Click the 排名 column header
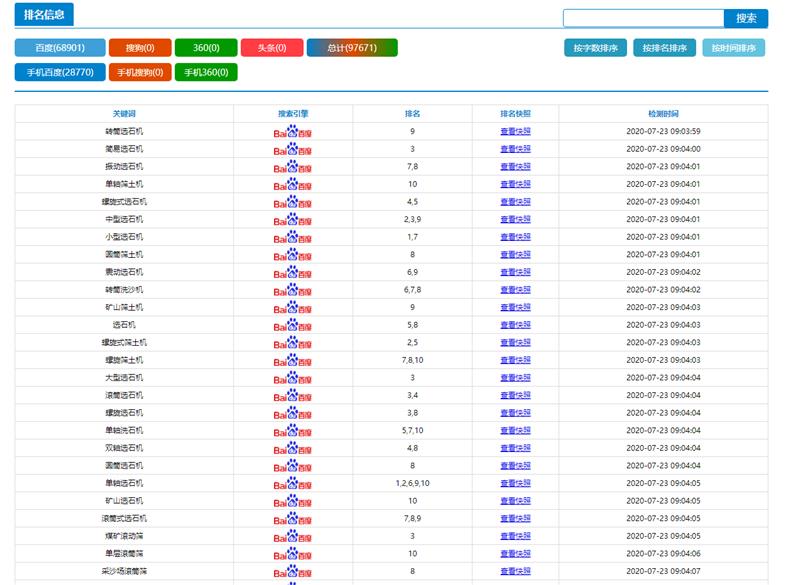 (x=412, y=114)
